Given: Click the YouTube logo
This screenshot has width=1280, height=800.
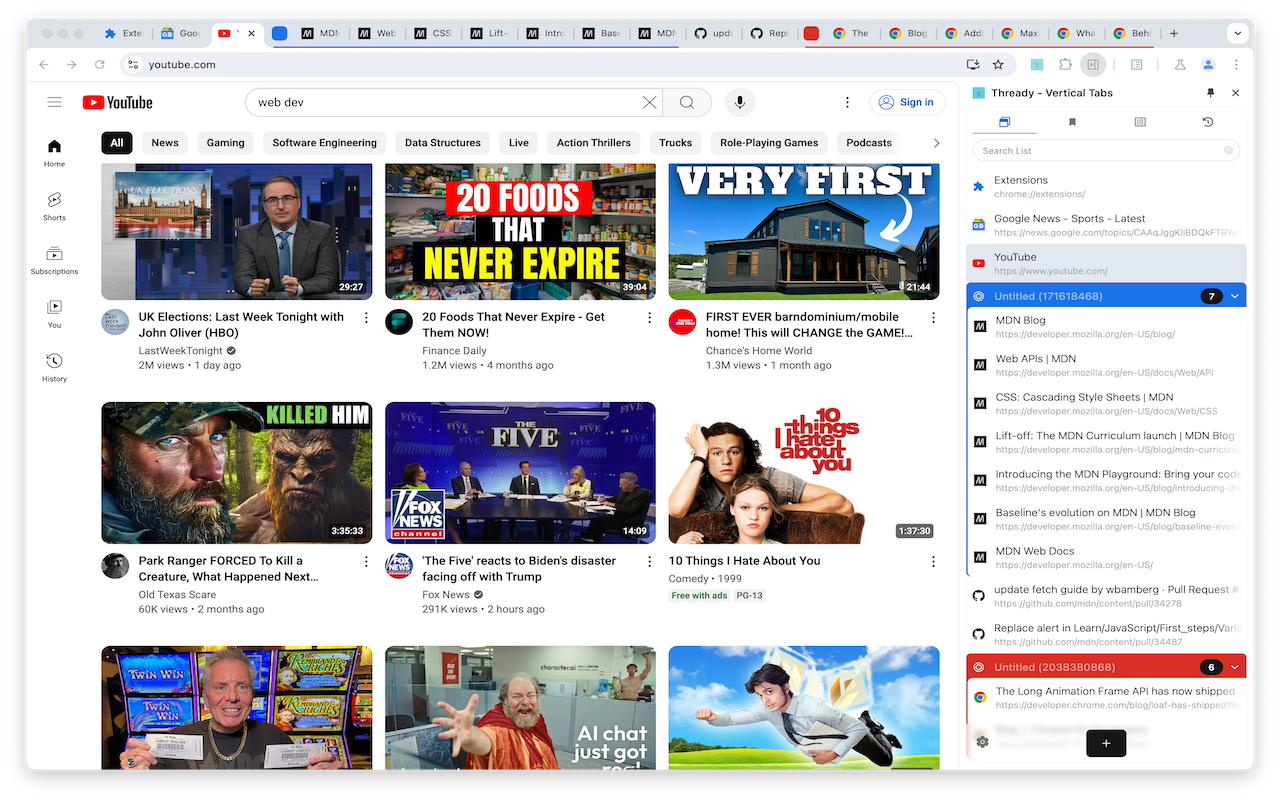Looking at the screenshot, I should click(x=118, y=102).
